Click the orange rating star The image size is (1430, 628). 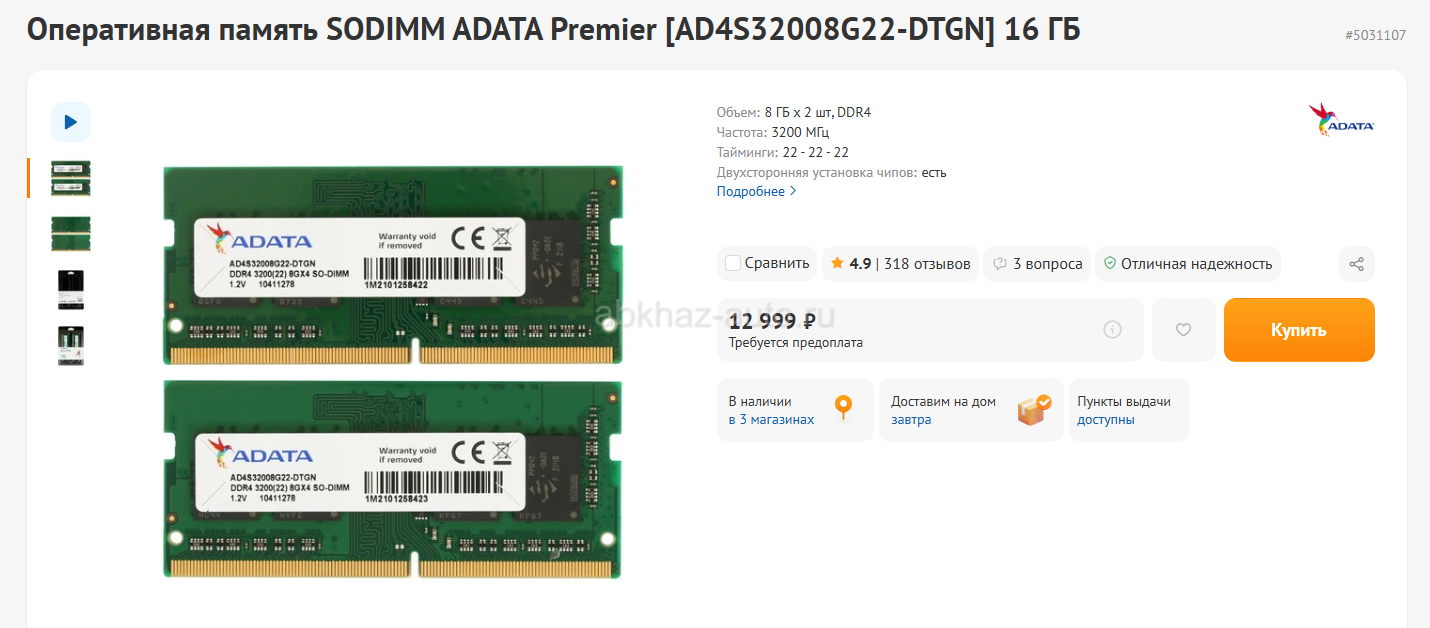(836, 264)
